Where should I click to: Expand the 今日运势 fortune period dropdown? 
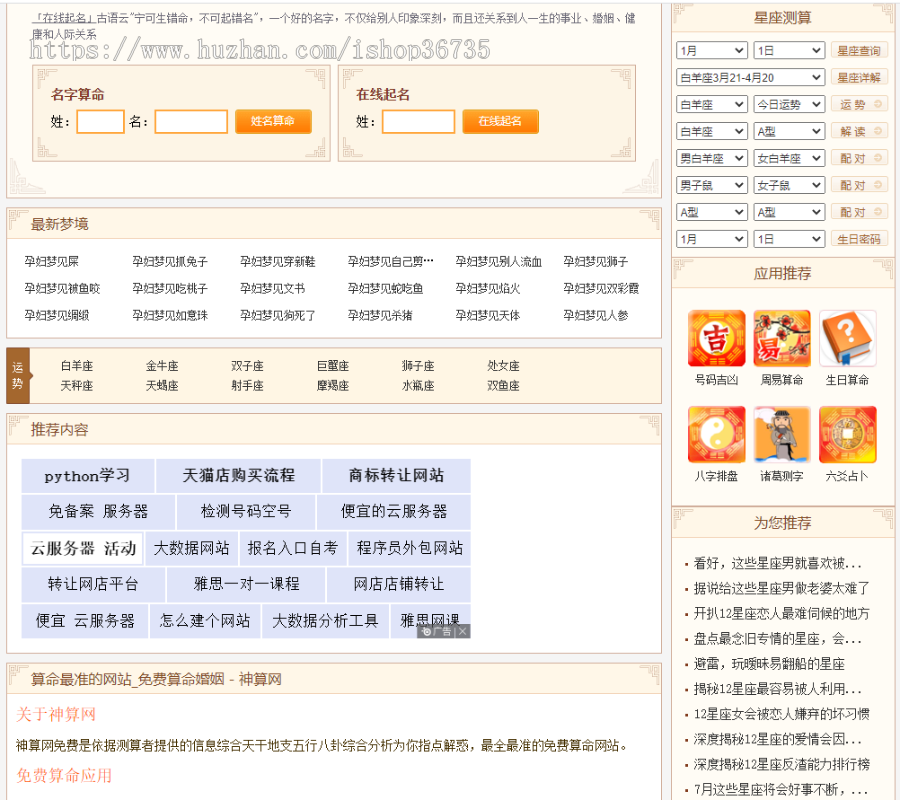click(x=789, y=104)
